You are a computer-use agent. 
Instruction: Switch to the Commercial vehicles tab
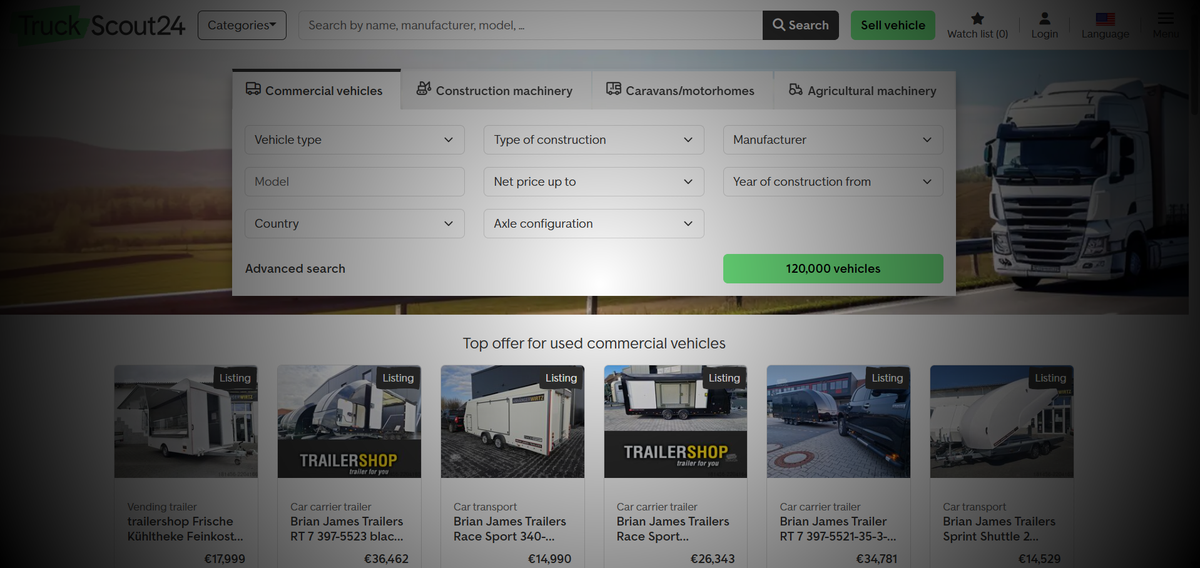pos(316,90)
